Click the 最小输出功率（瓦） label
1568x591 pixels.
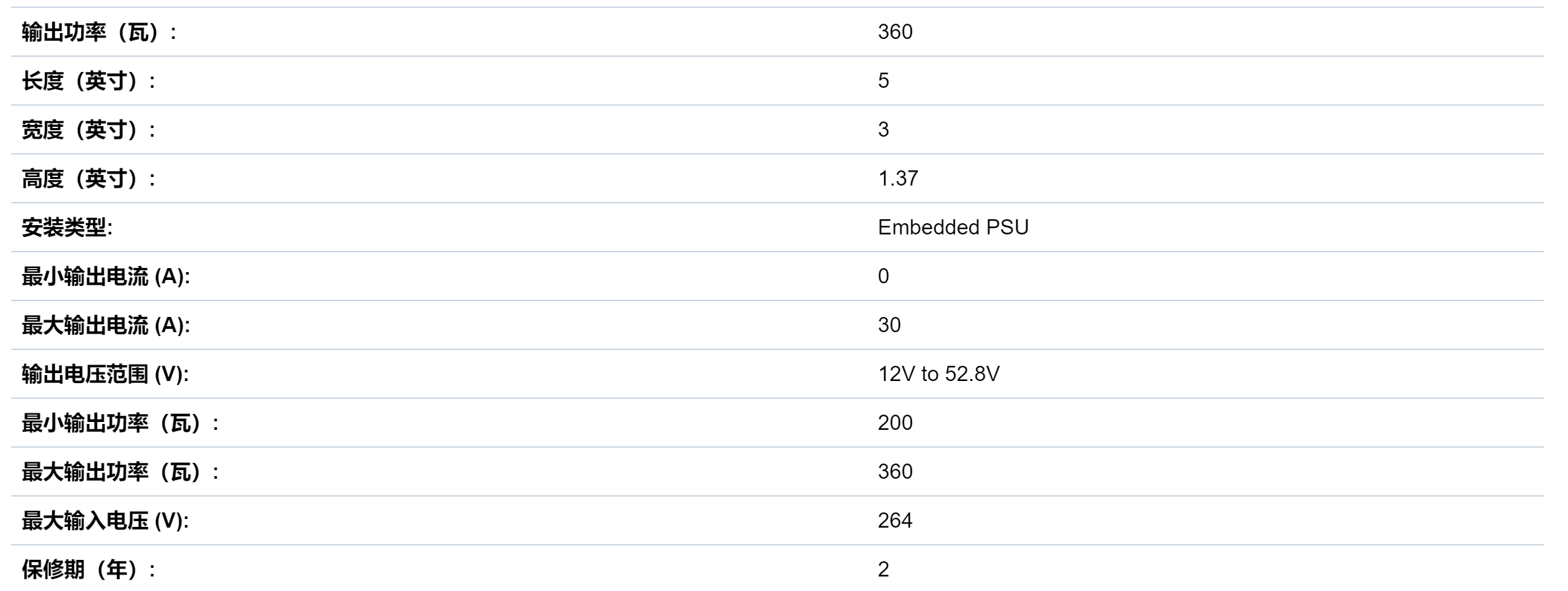pos(120,423)
